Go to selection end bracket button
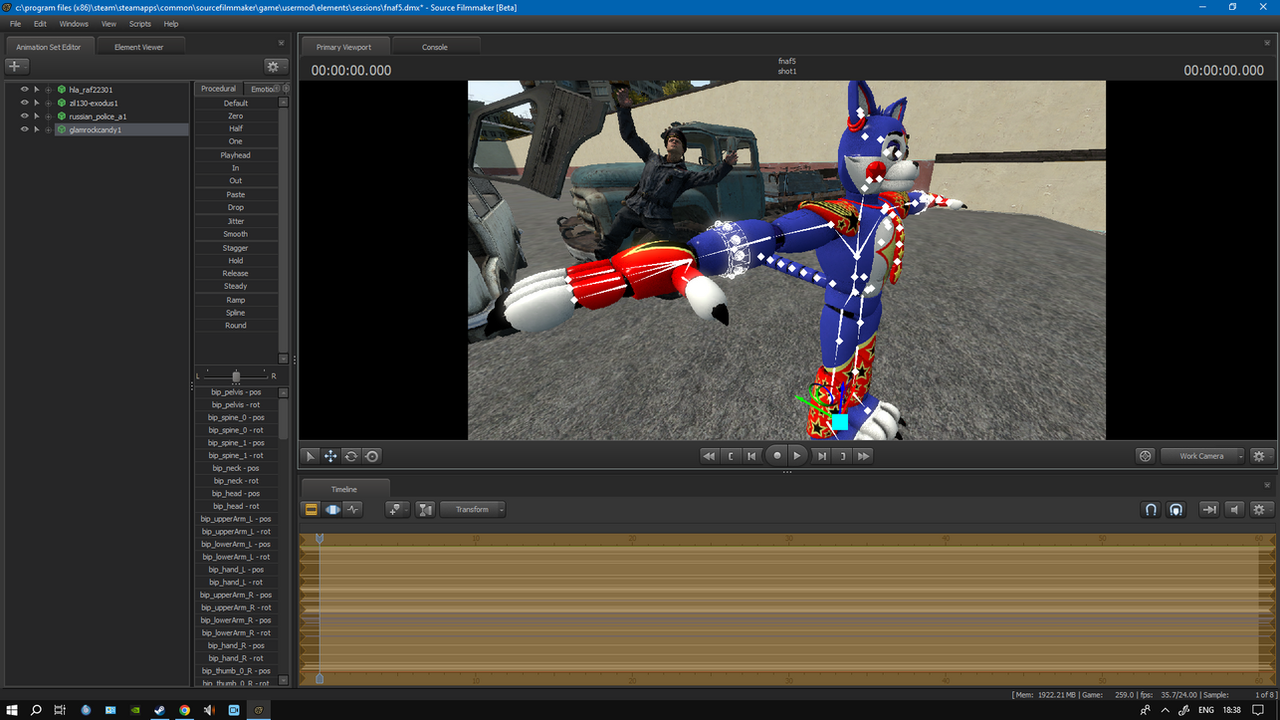 pyautogui.click(x=843, y=456)
